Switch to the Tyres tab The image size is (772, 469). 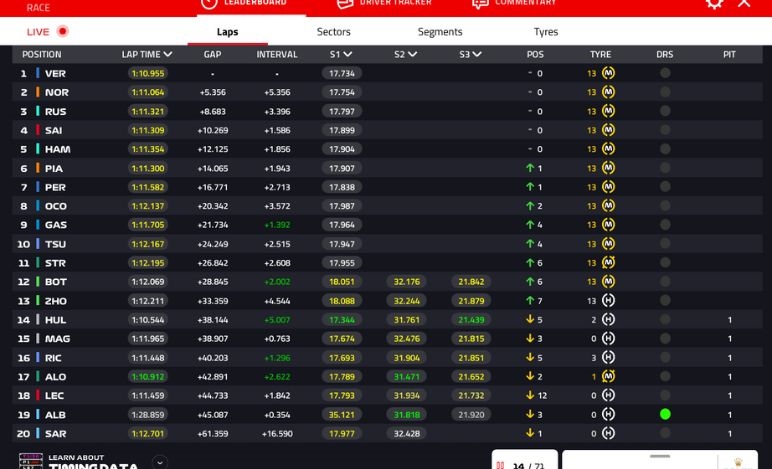546,32
